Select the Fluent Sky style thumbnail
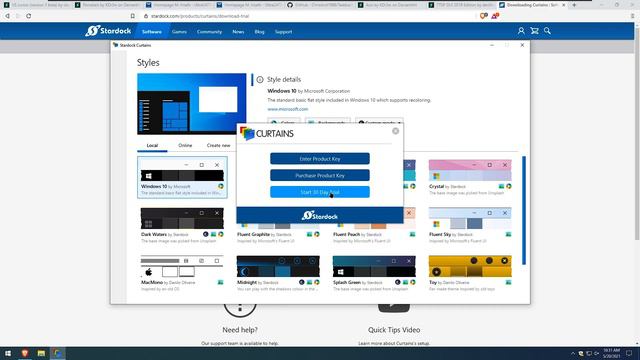Image resolution: width=640 pixels, height=360 pixels. pyautogui.click(x=470, y=218)
